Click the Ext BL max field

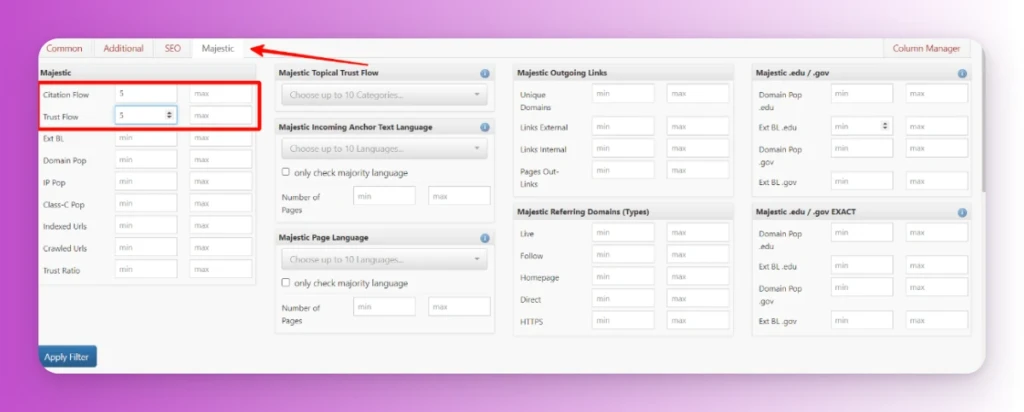pos(221,138)
